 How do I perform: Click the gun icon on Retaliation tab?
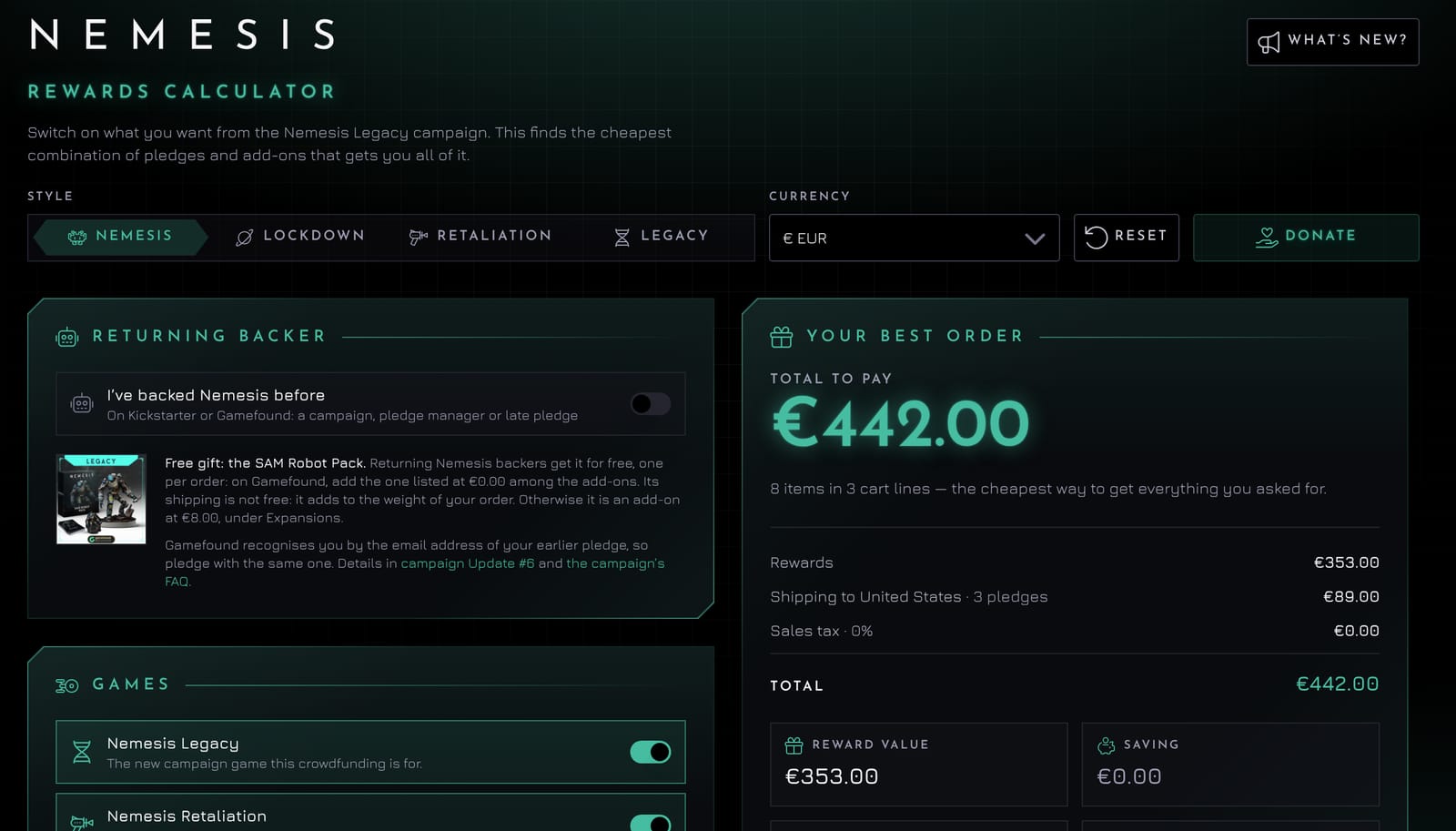pos(419,238)
